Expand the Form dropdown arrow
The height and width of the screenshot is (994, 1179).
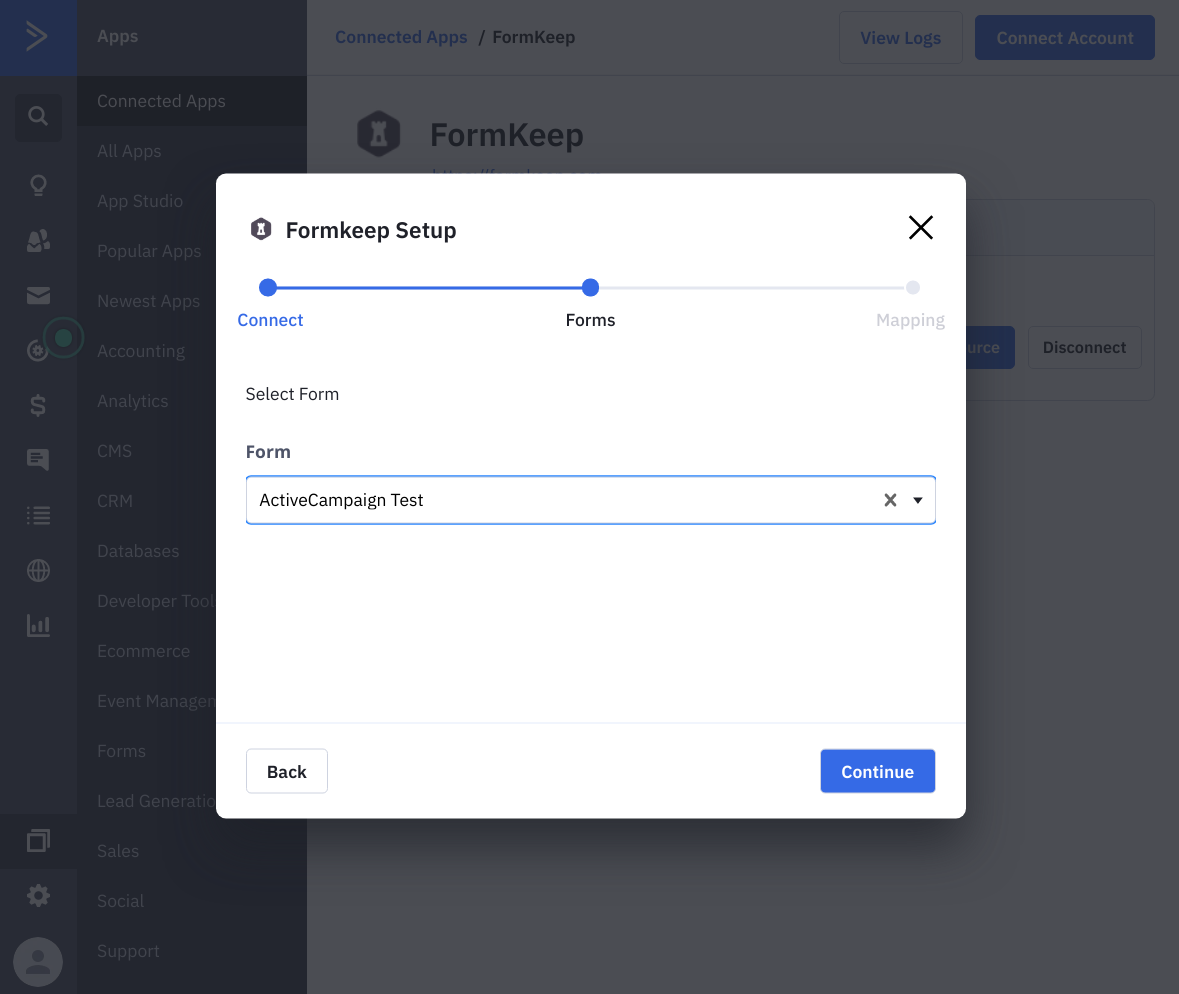pos(917,500)
